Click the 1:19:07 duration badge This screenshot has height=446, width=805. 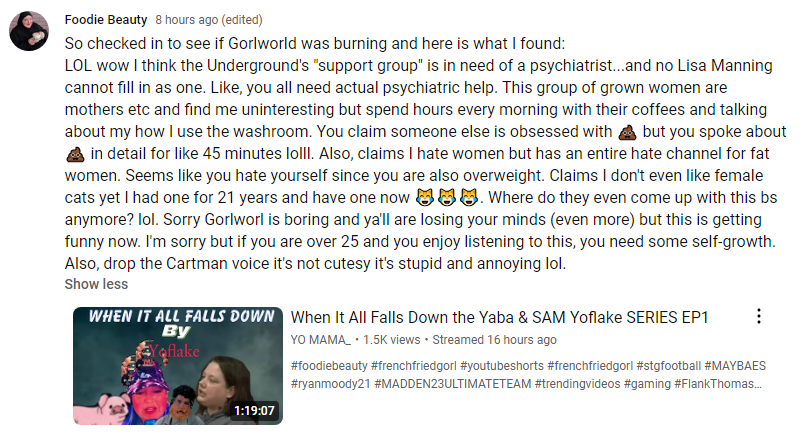tap(254, 411)
